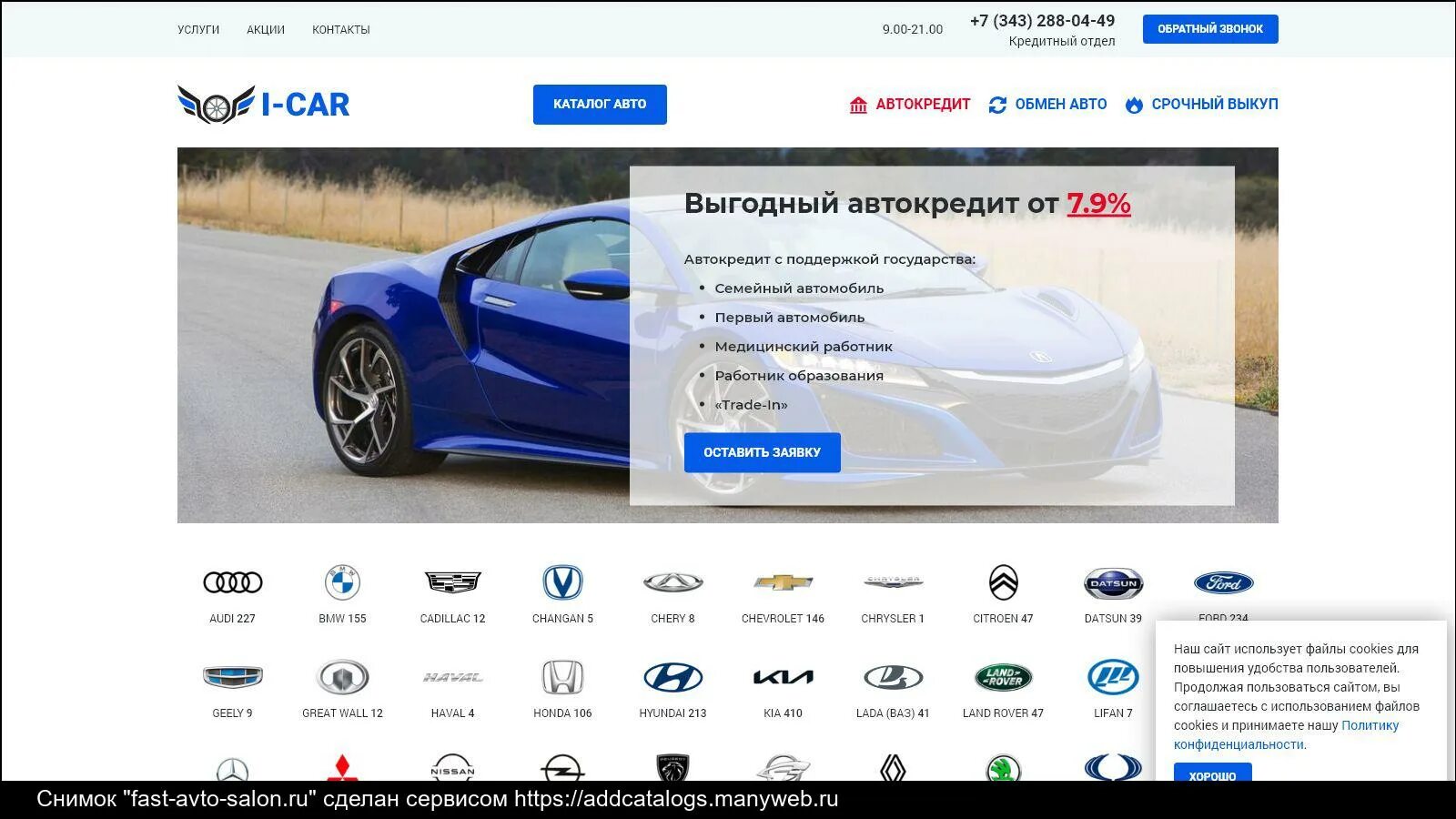Open the Автокредит section
This screenshot has height=819, width=1456.
910,105
